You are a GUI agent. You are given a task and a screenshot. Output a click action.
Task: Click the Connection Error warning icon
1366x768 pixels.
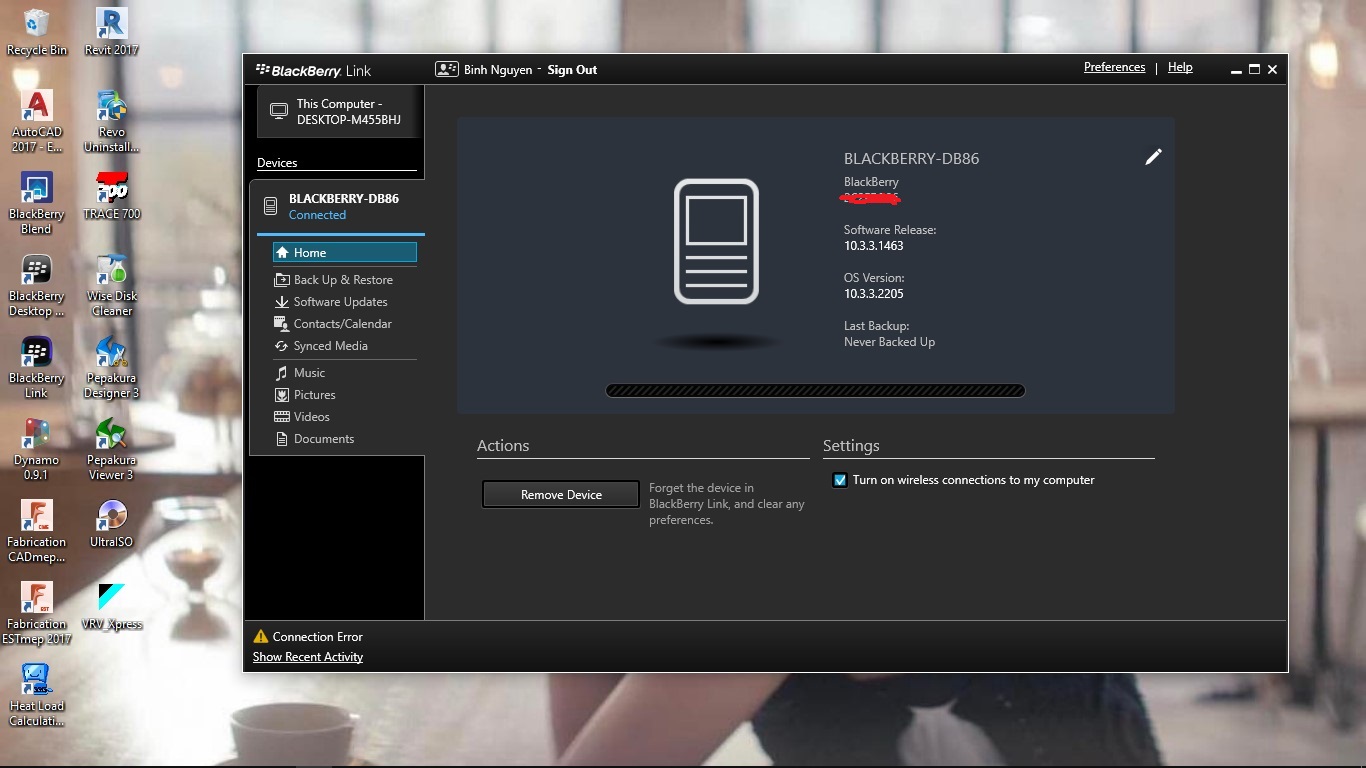pos(261,636)
